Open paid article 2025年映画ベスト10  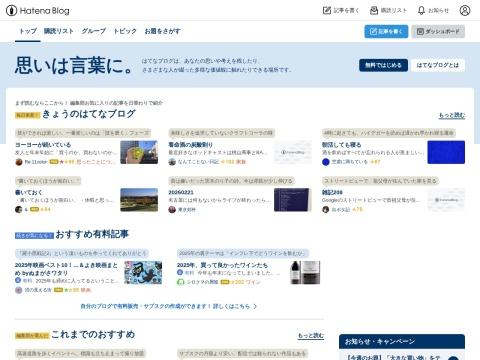[66, 269]
